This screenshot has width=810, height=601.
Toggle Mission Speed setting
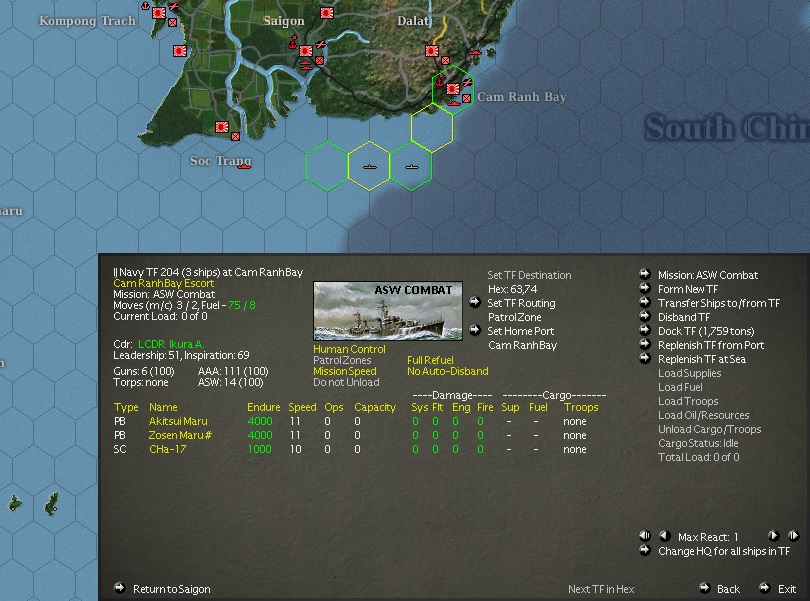click(x=345, y=371)
